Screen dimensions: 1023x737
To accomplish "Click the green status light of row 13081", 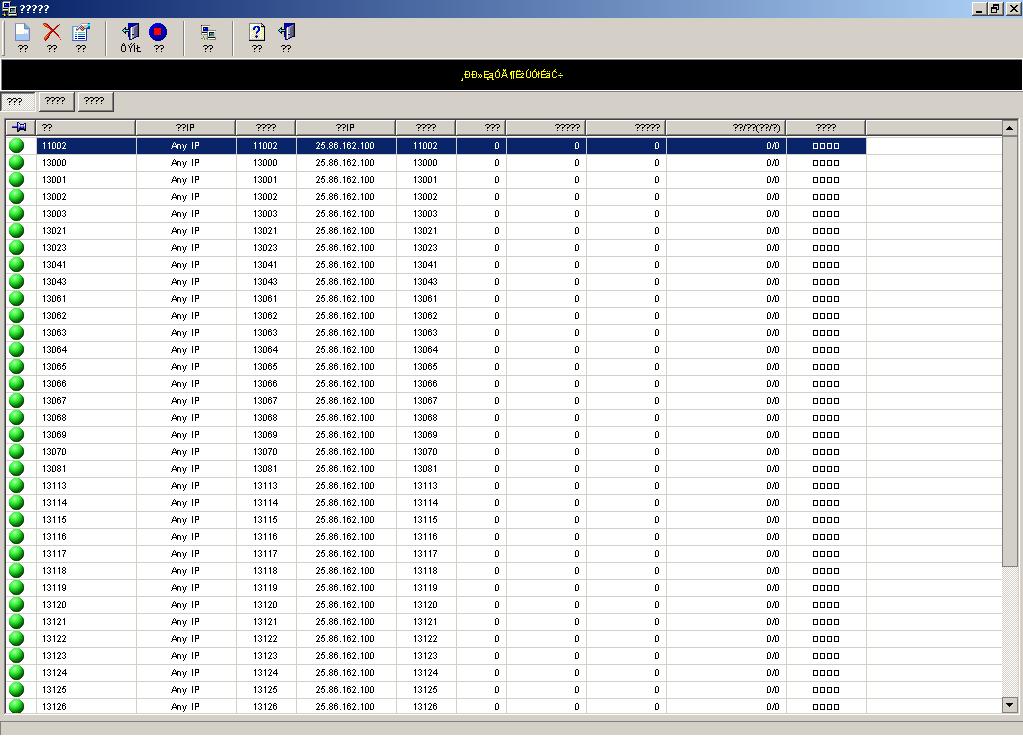I will pyautogui.click(x=16, y=468).
